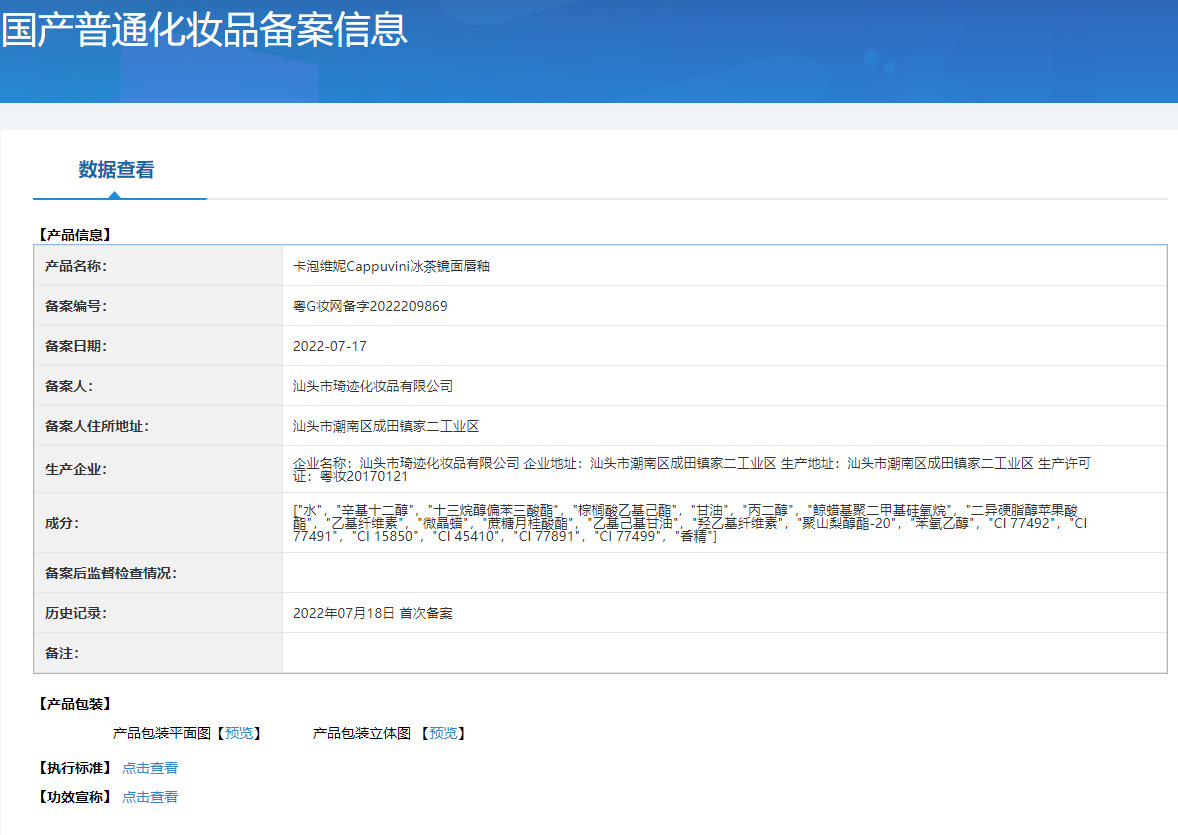
Task: Click the 生产企业 details text
Action: coord(691,470)
